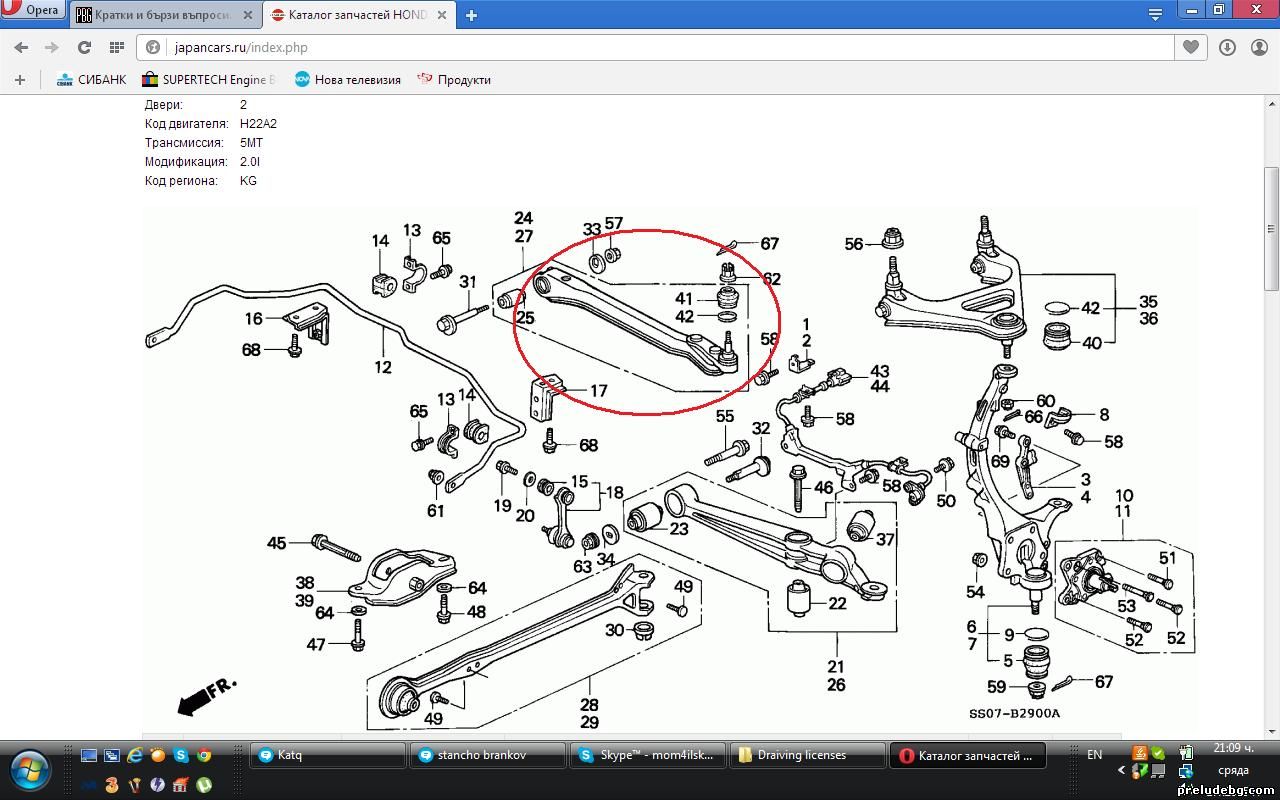This screenshot has height=800, width=1280.
Task: Reload the japancars.ru page
Action: coord(84,47)
